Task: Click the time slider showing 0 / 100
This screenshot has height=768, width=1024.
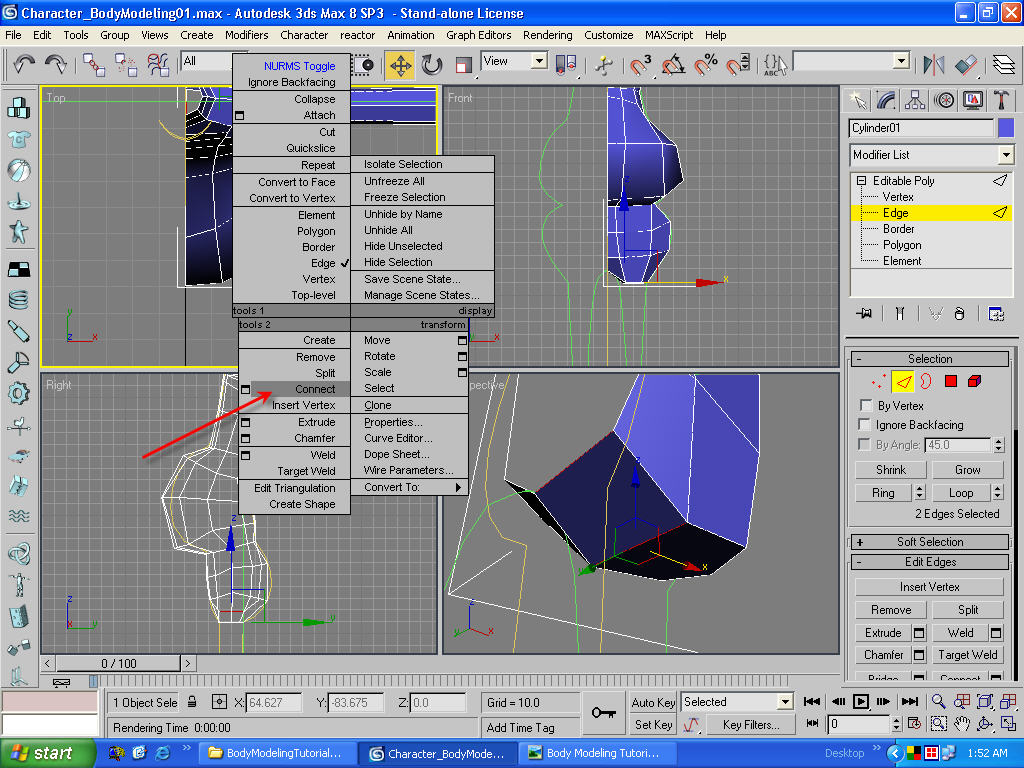Action: tap(118, 664)
